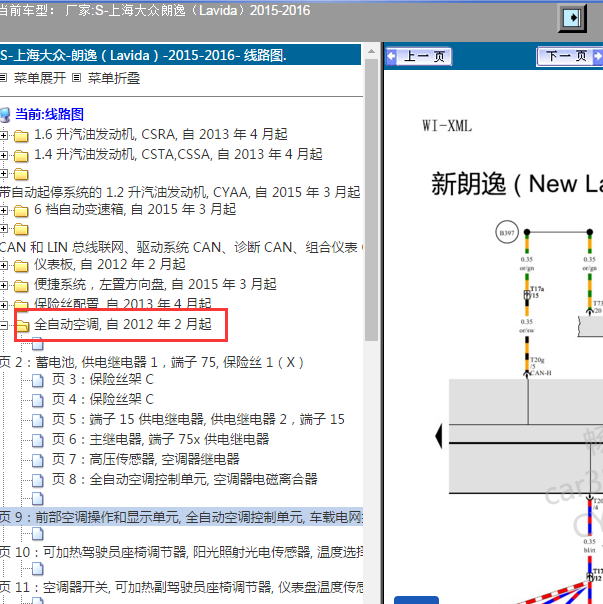
Task: Collapse the 全自动空调 2012 年 2 月起 node
Action: [x=3, y=325]
